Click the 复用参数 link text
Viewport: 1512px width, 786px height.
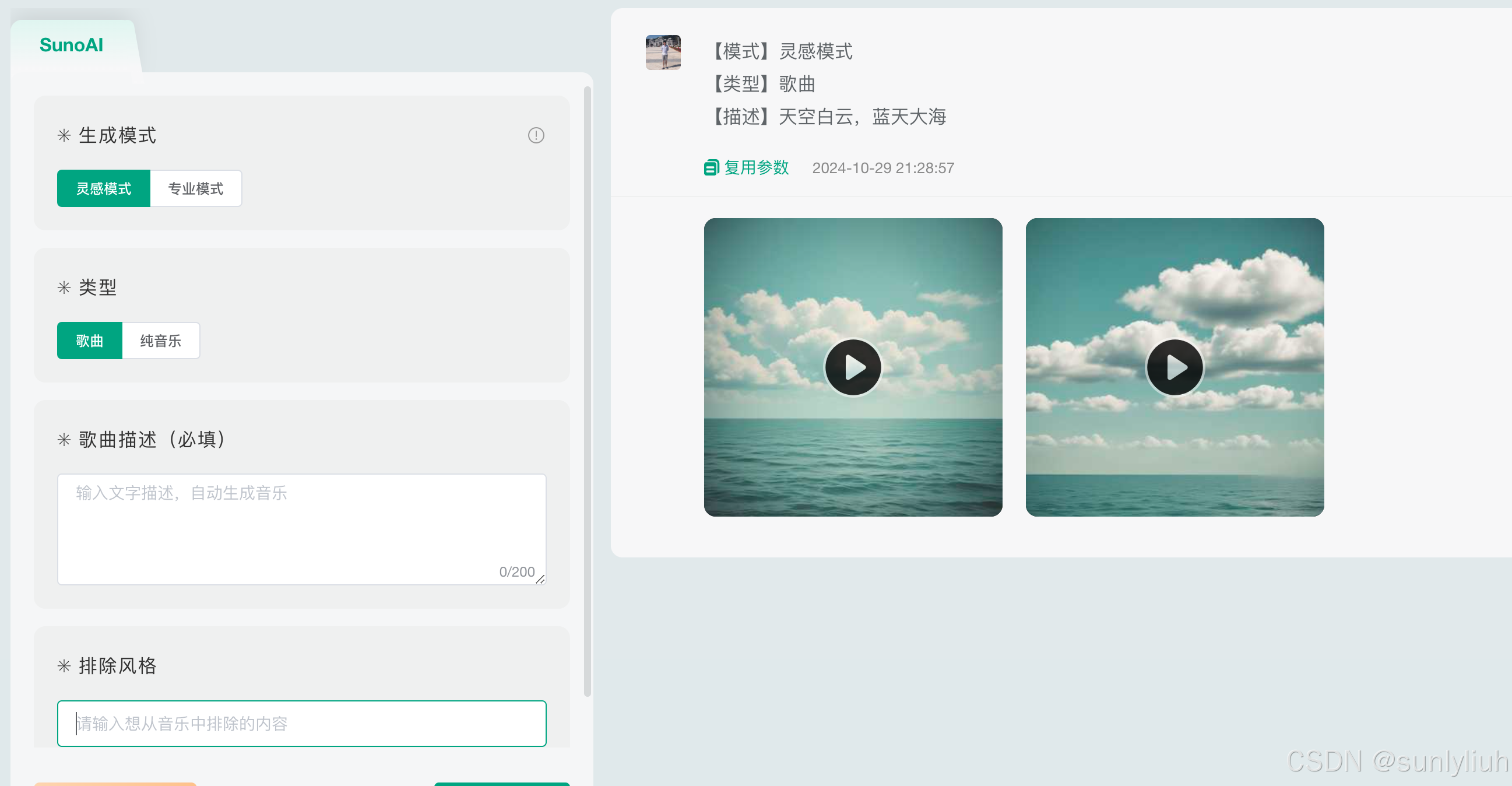click(756, 168)
